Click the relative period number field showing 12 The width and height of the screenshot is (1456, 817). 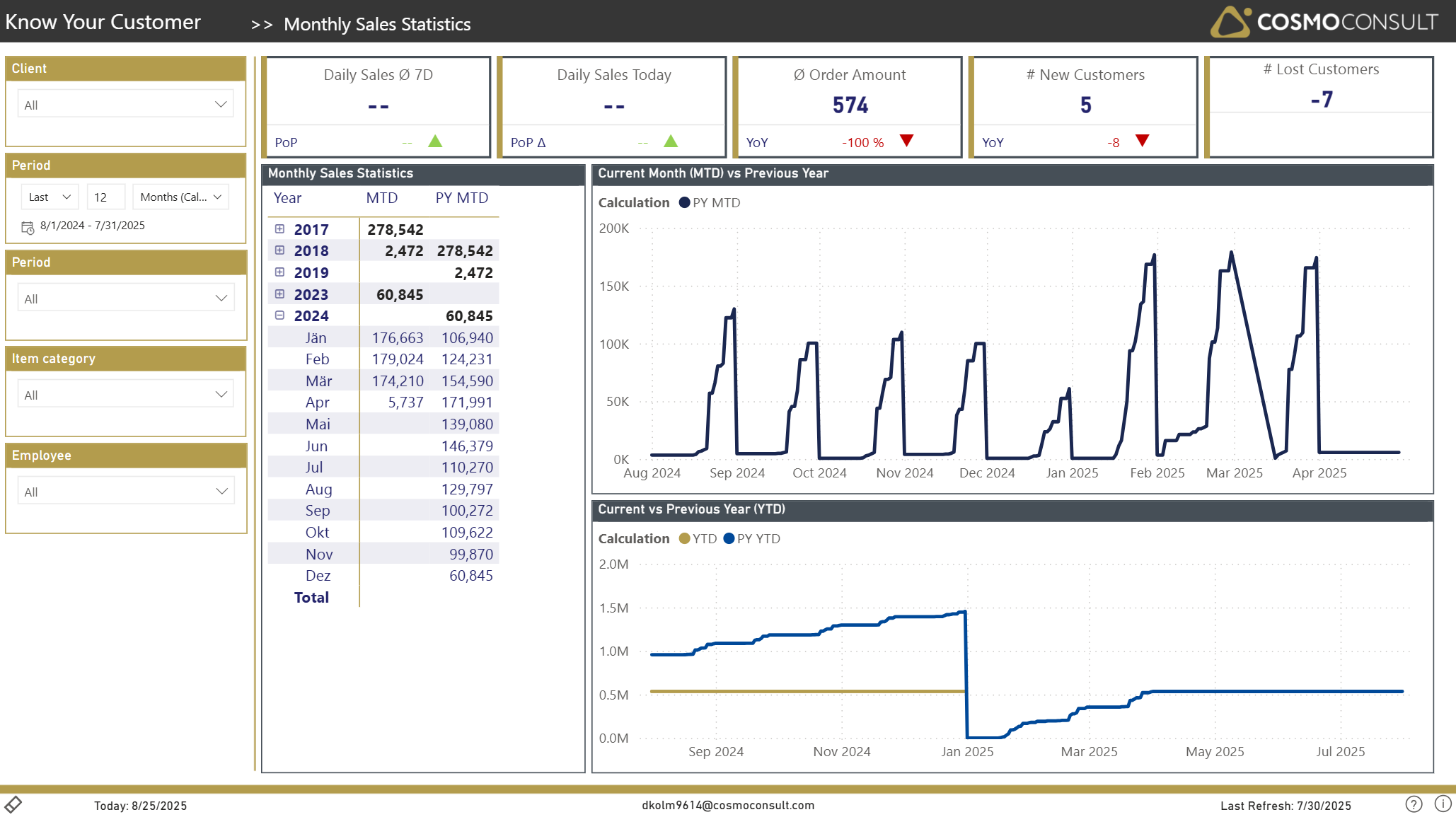click(x=105, y=197)
